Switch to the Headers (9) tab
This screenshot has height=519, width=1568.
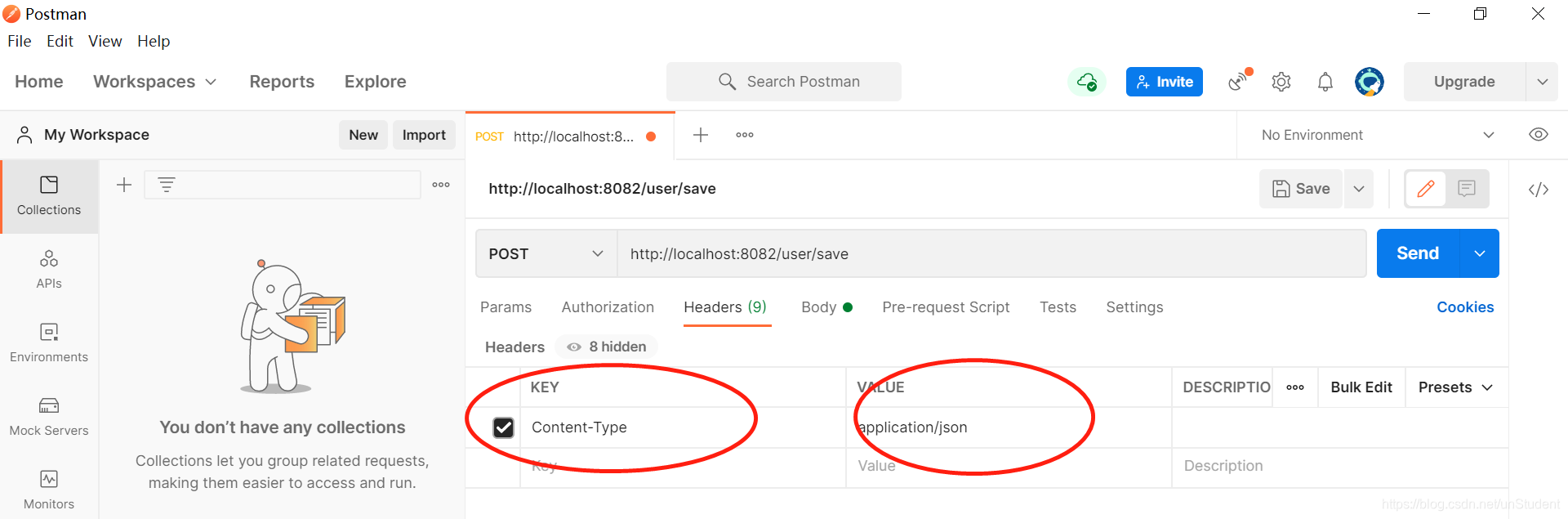(725, 307)
